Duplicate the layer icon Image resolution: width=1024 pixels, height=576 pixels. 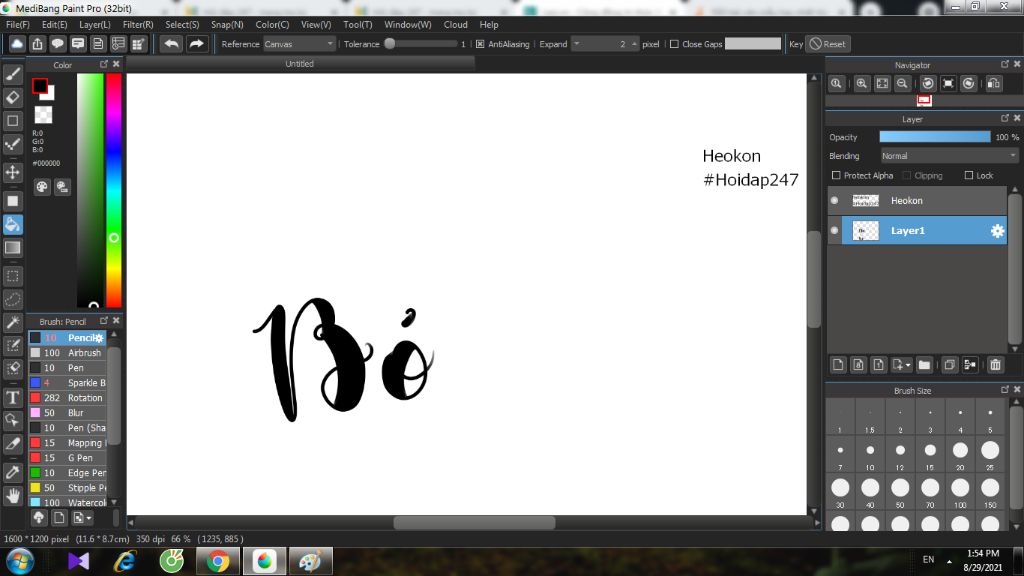(950, 365)
